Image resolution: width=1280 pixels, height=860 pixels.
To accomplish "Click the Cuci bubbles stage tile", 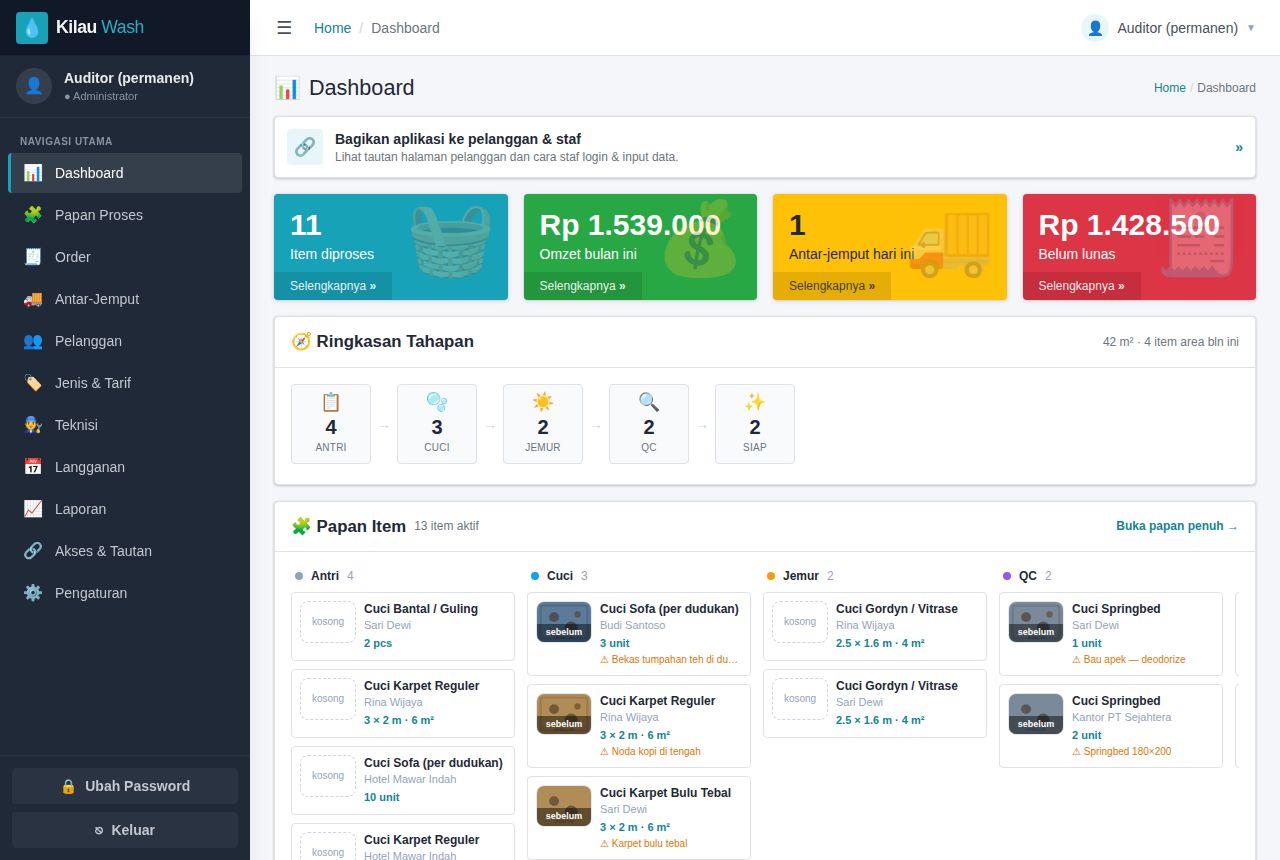I will pyautogui.click(x=437, y=424).
